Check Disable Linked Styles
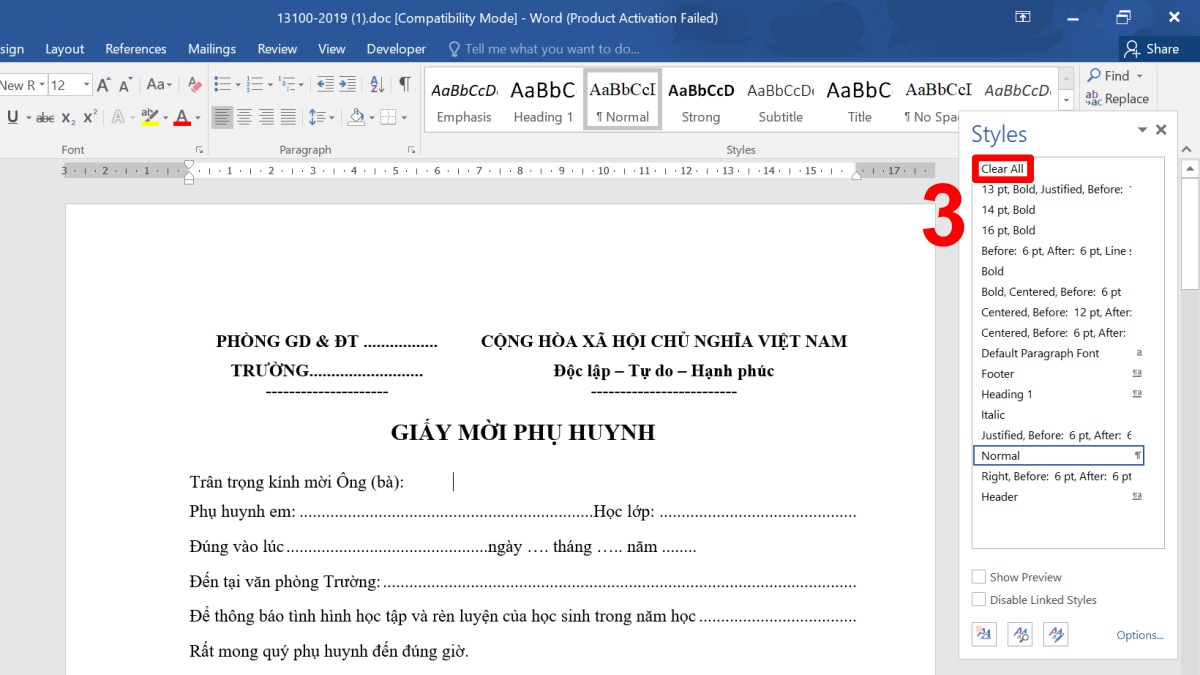Viewport: 1200px width, 675px height. point(978,599)
